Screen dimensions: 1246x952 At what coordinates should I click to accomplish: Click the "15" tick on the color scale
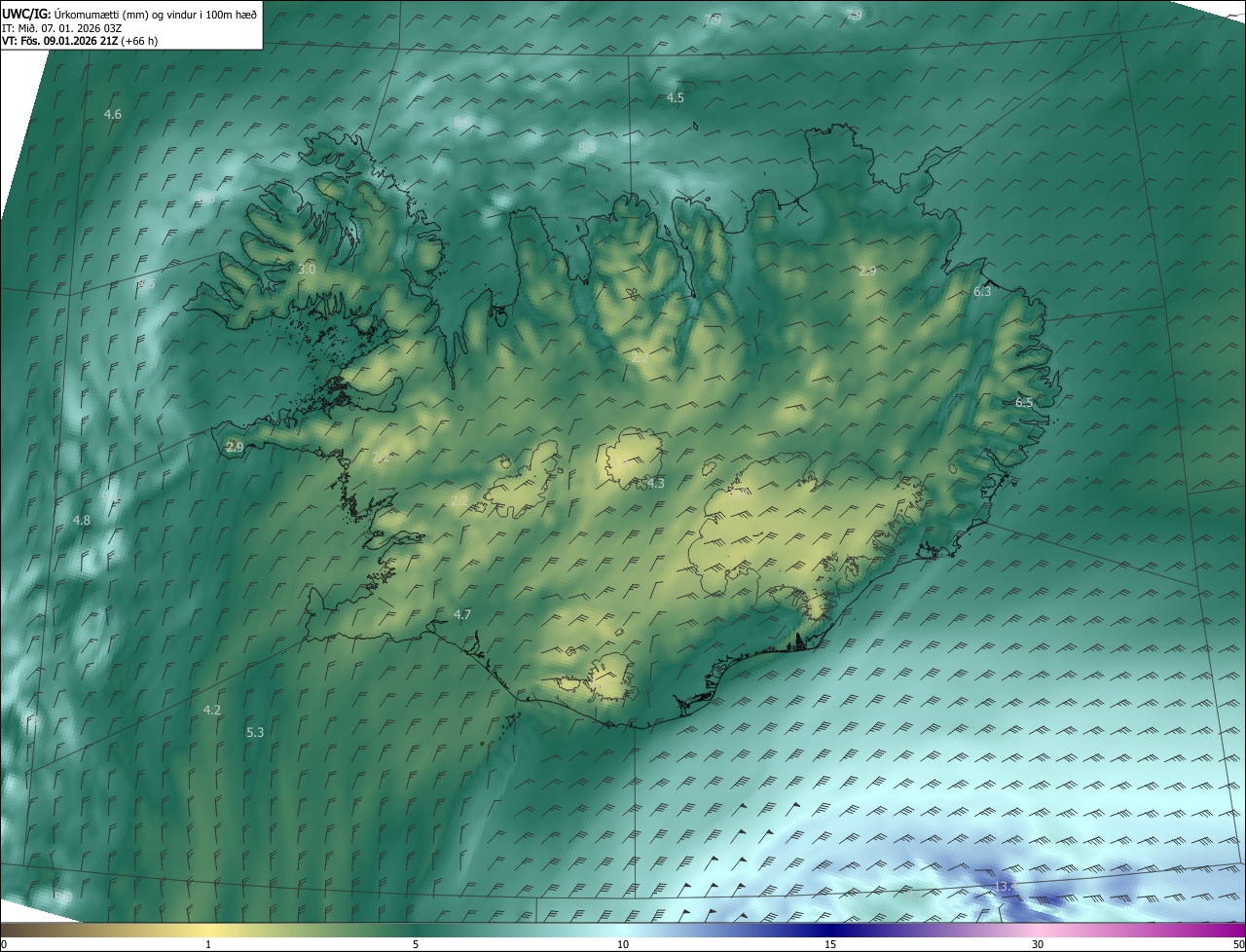tap(830, 944)
